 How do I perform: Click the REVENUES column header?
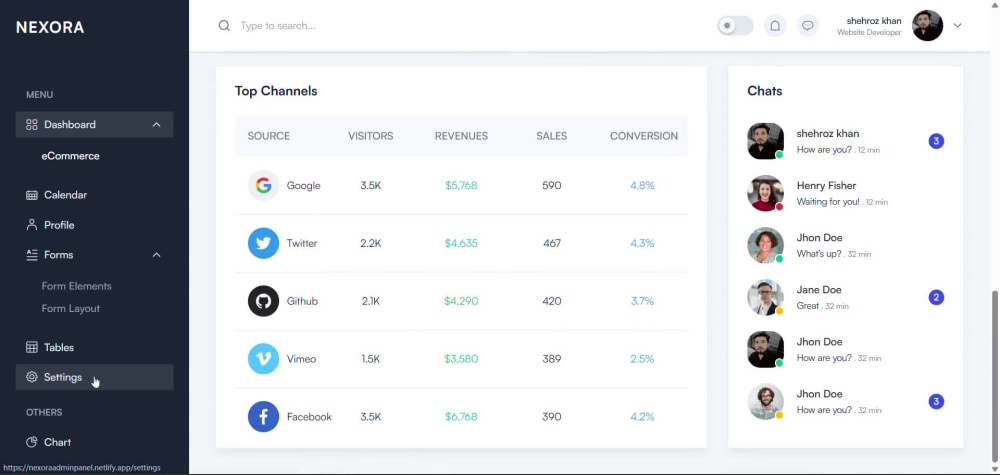point(461,136)
